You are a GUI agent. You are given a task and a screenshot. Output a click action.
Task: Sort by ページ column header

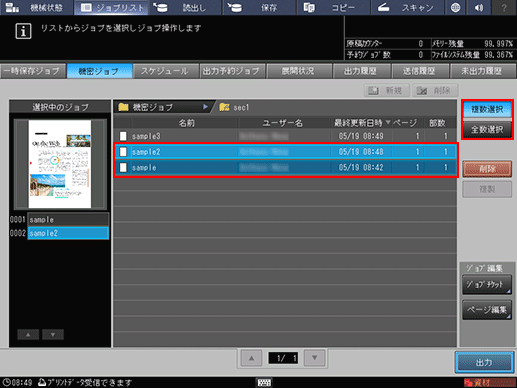(x=405, y=123)
